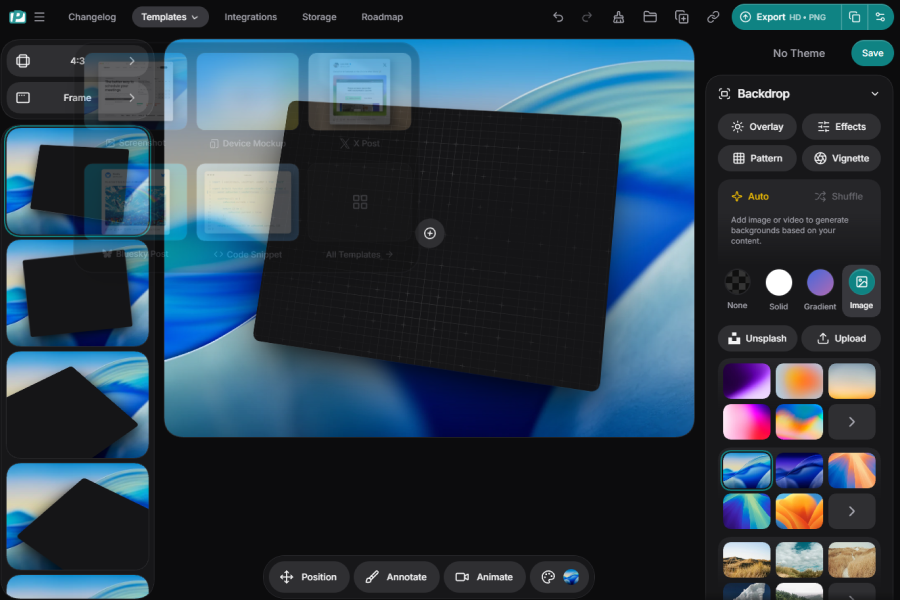The height and width of the screenshot is (600, 900).
Task: Open the folder icon in toolbar
Action: [x=650, y=17]
